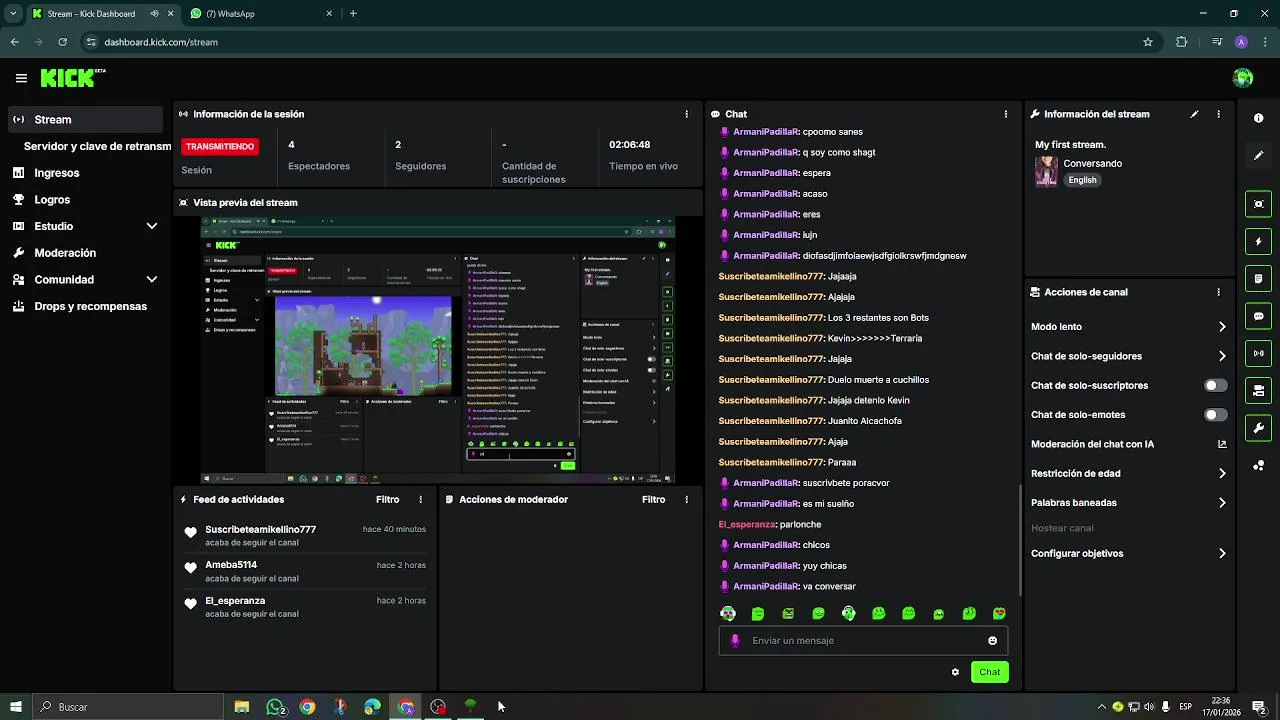Click the stream preview thumbnail
The image size is (1280, 720).
[438, 350]
